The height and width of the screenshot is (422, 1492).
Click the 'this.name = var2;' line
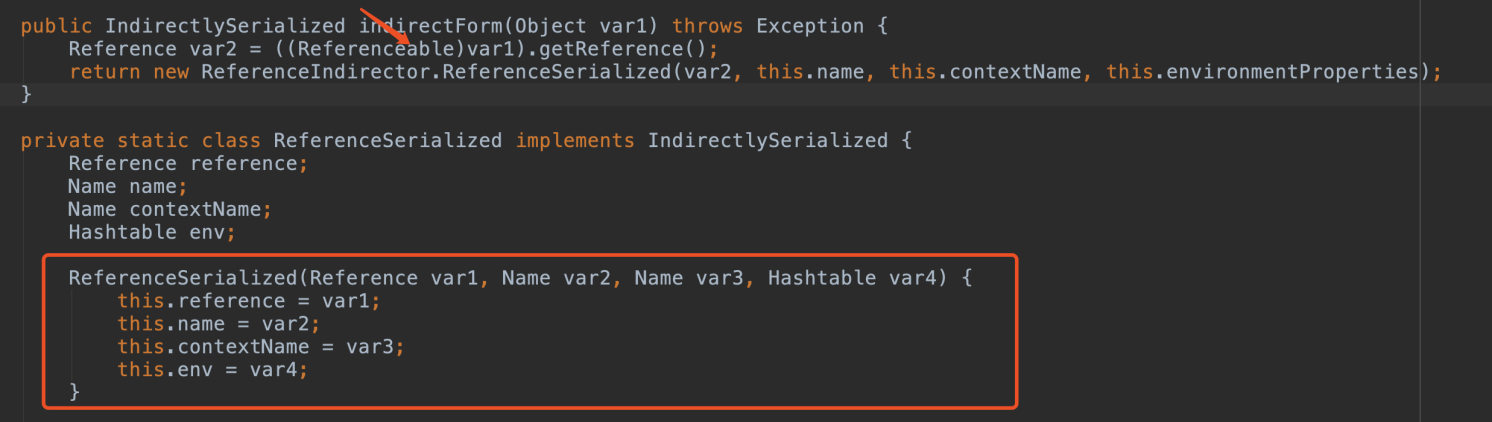(x=219, y=324)
